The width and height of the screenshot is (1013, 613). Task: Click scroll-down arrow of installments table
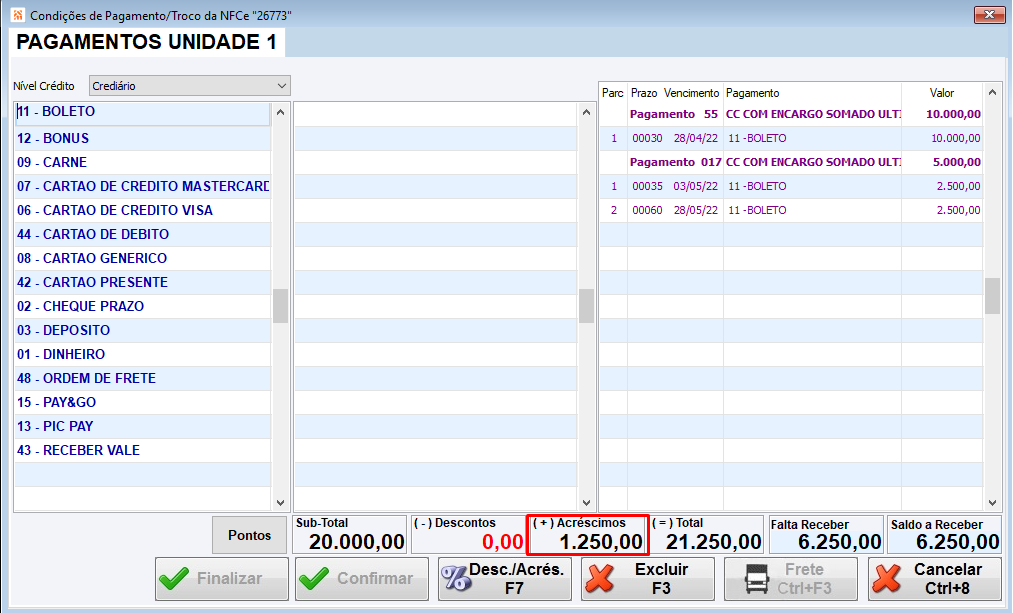point(992,503)
